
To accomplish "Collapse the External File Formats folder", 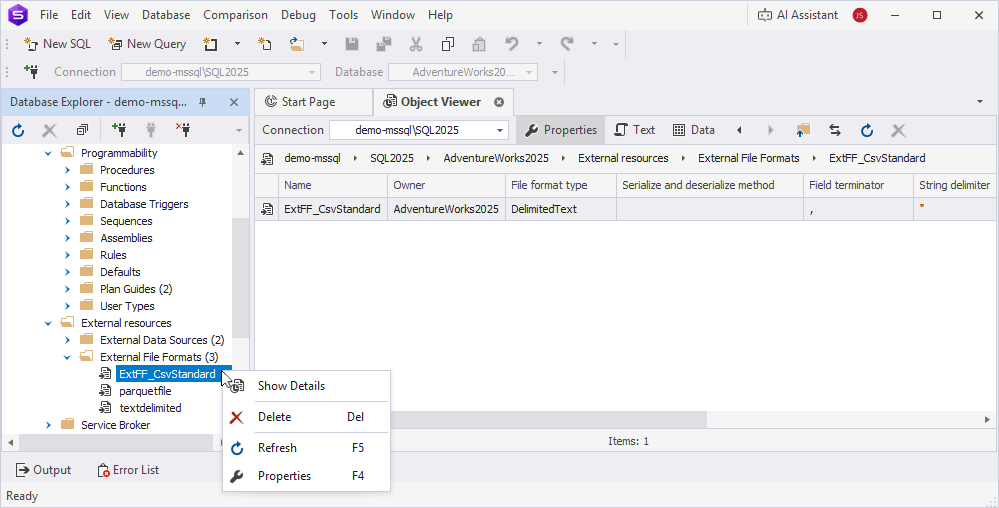I will 67,357.
